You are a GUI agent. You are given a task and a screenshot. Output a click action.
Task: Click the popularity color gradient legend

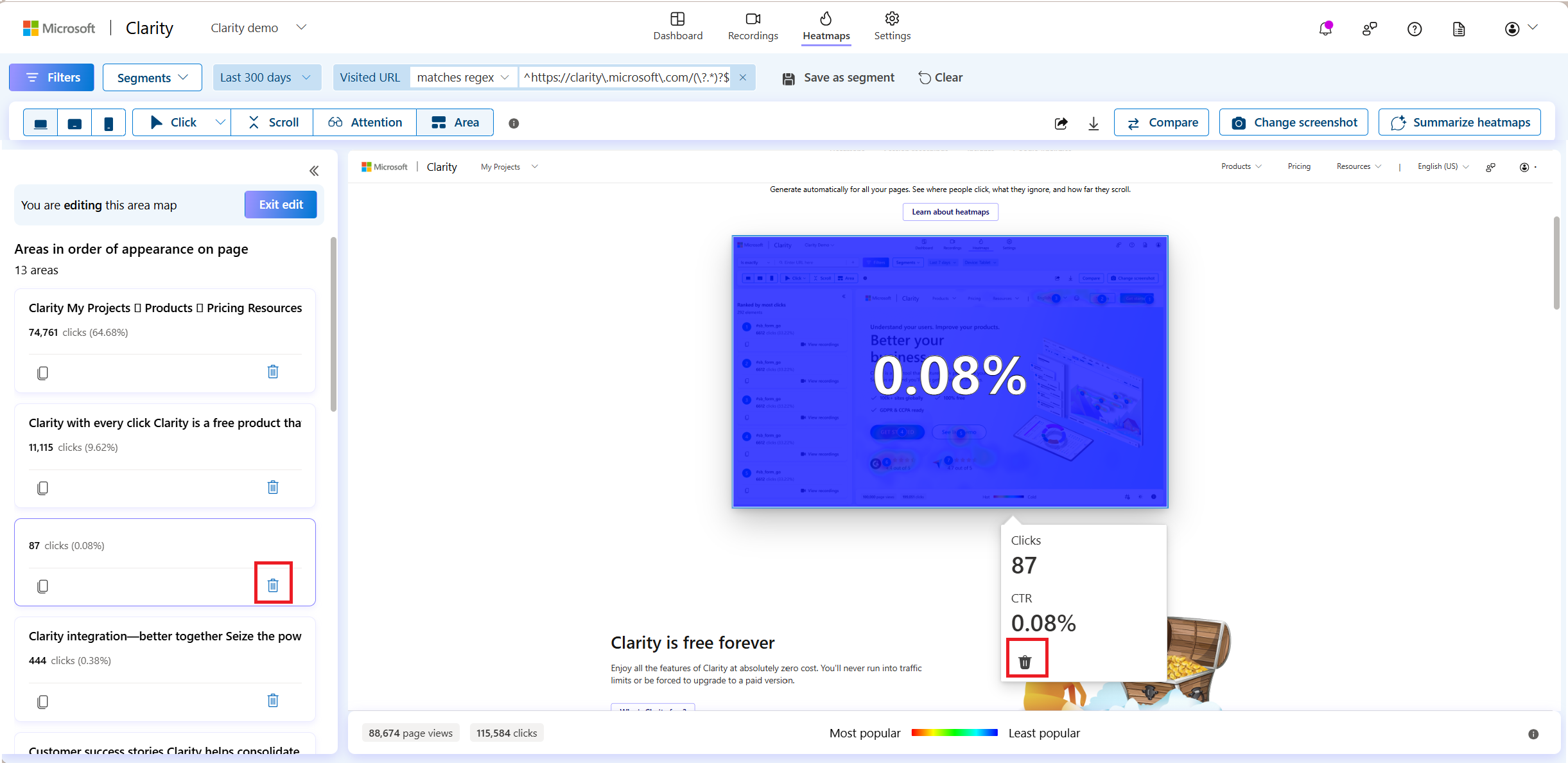[954, 733]
